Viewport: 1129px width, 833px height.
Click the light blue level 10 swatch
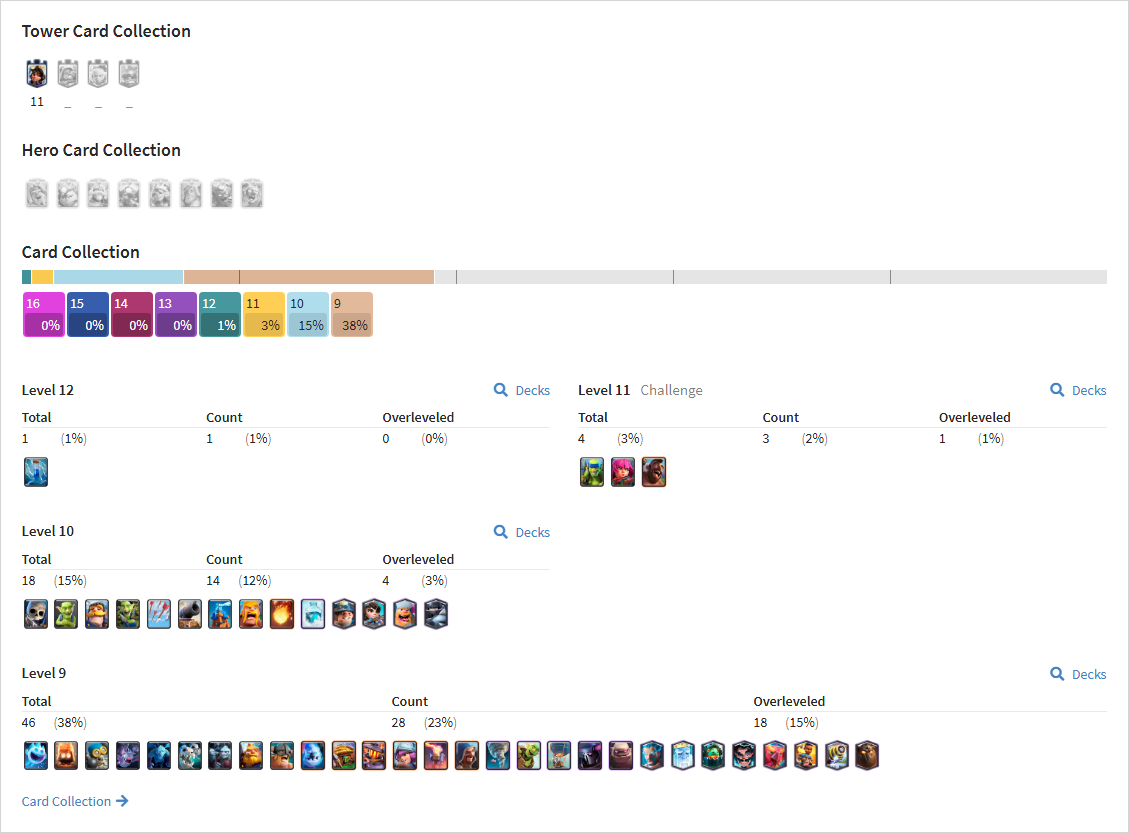coord(307,315)
